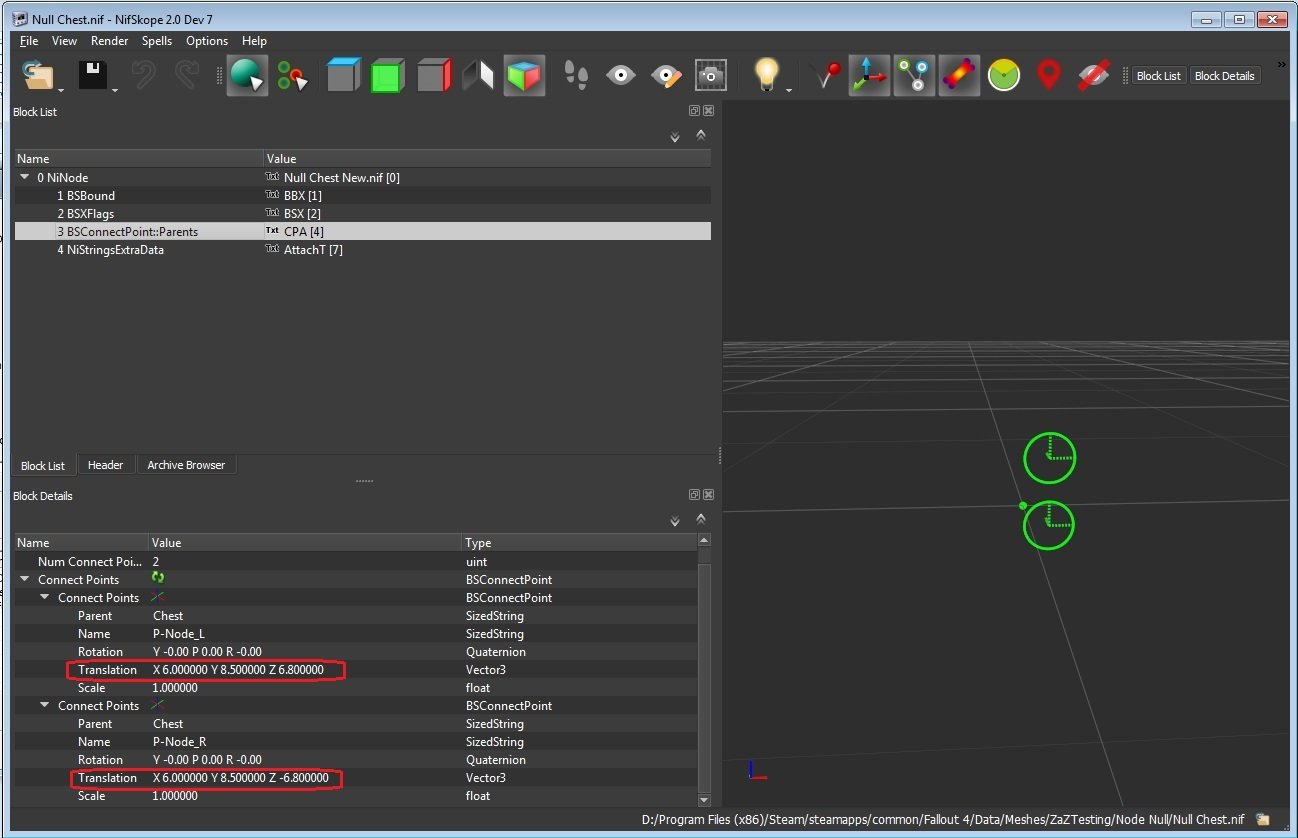Toggle the crossed-out eye hidden icon
Screen dimensions: 1298x838
1094,75
